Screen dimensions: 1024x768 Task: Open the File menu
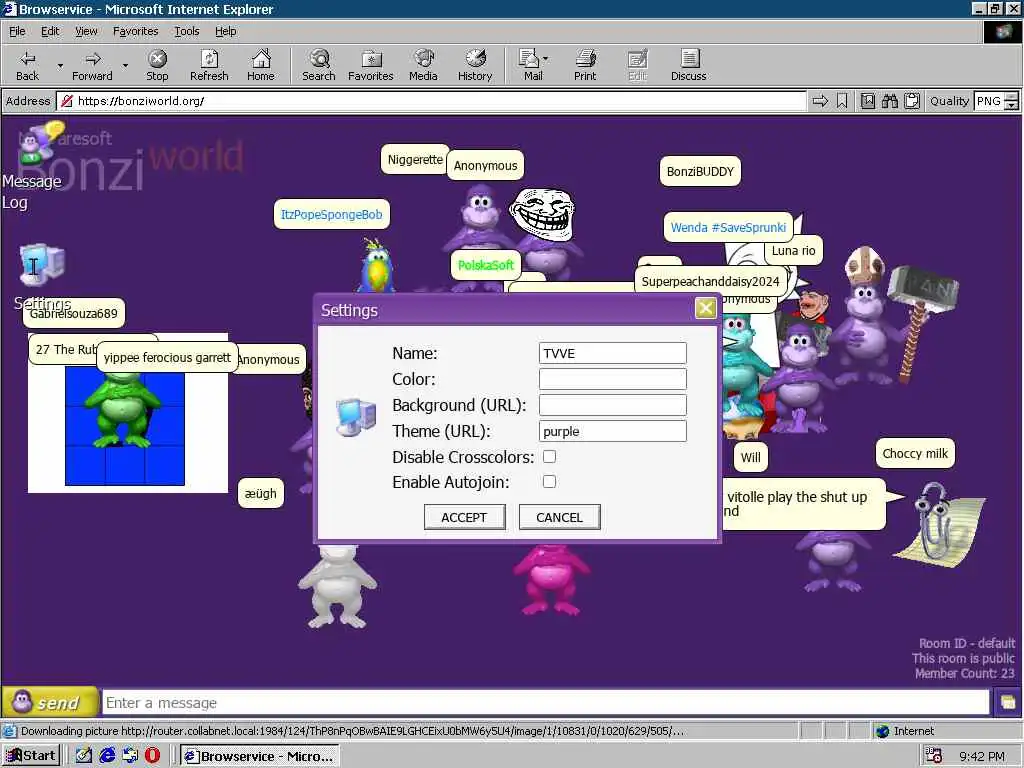click(17, 31)
